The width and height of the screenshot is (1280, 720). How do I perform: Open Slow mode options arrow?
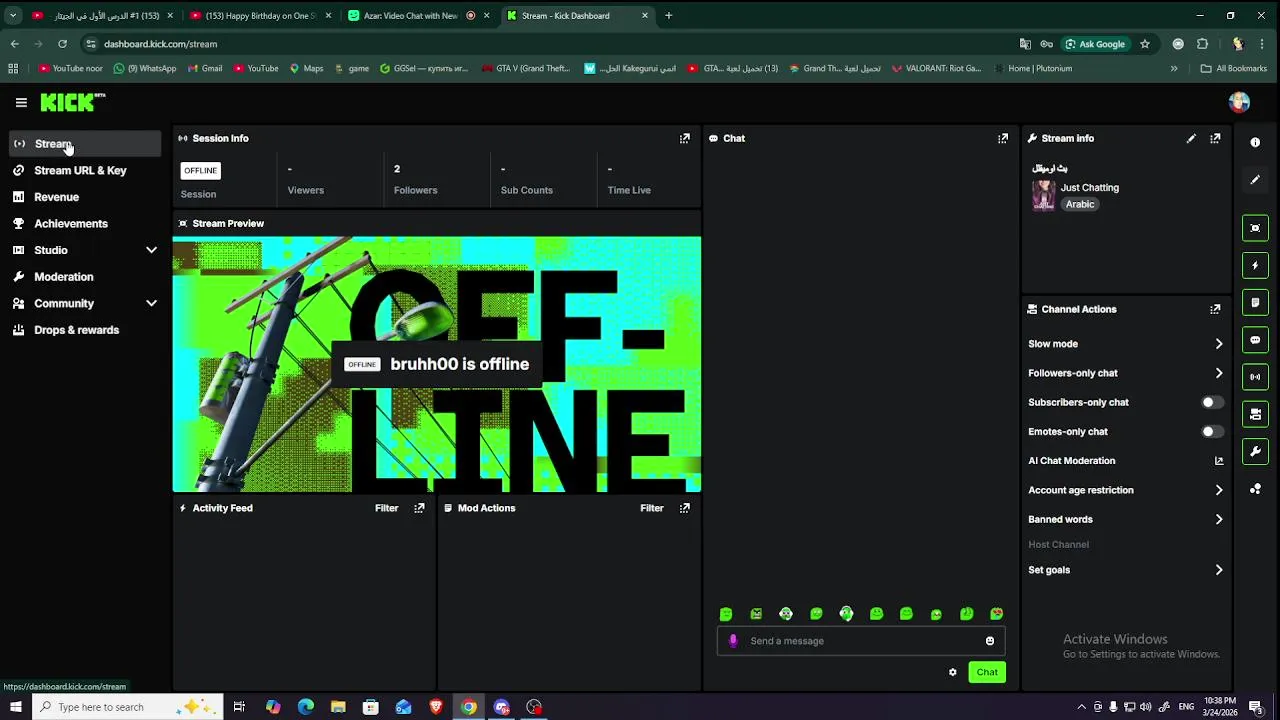[1218, 344]
